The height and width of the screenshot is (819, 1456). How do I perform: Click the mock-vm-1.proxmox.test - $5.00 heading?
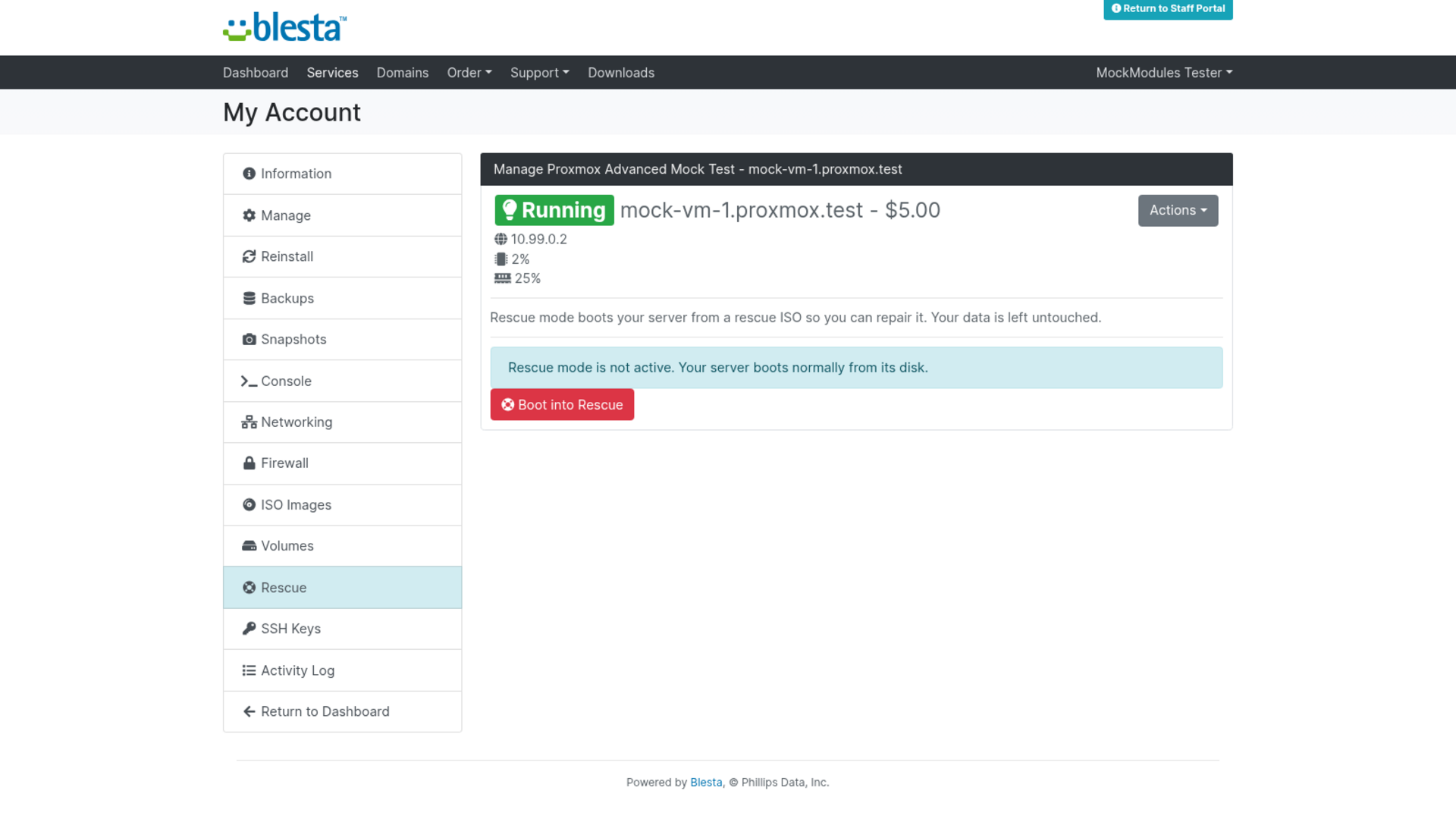tap(780, 210)
